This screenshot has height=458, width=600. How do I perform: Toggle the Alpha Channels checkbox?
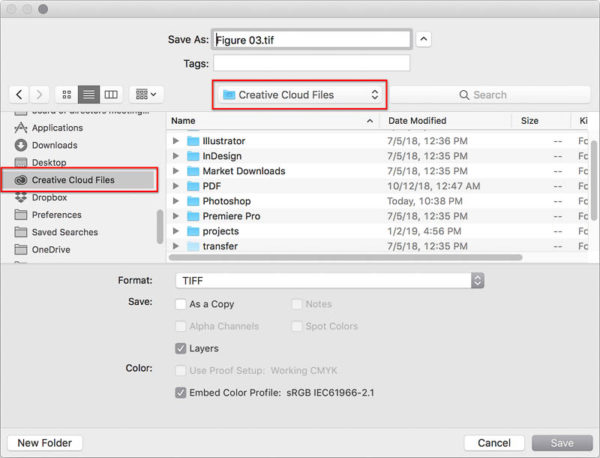pos(181,326)
